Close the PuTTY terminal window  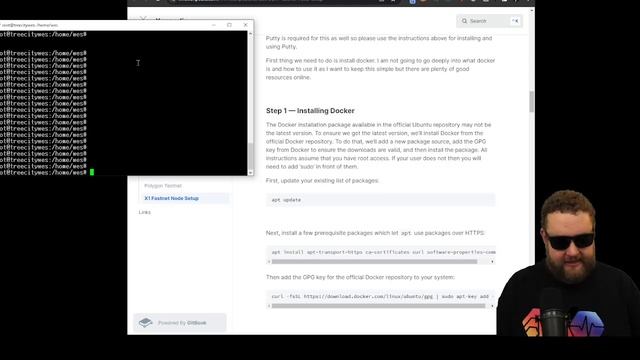tap(245, 25)
